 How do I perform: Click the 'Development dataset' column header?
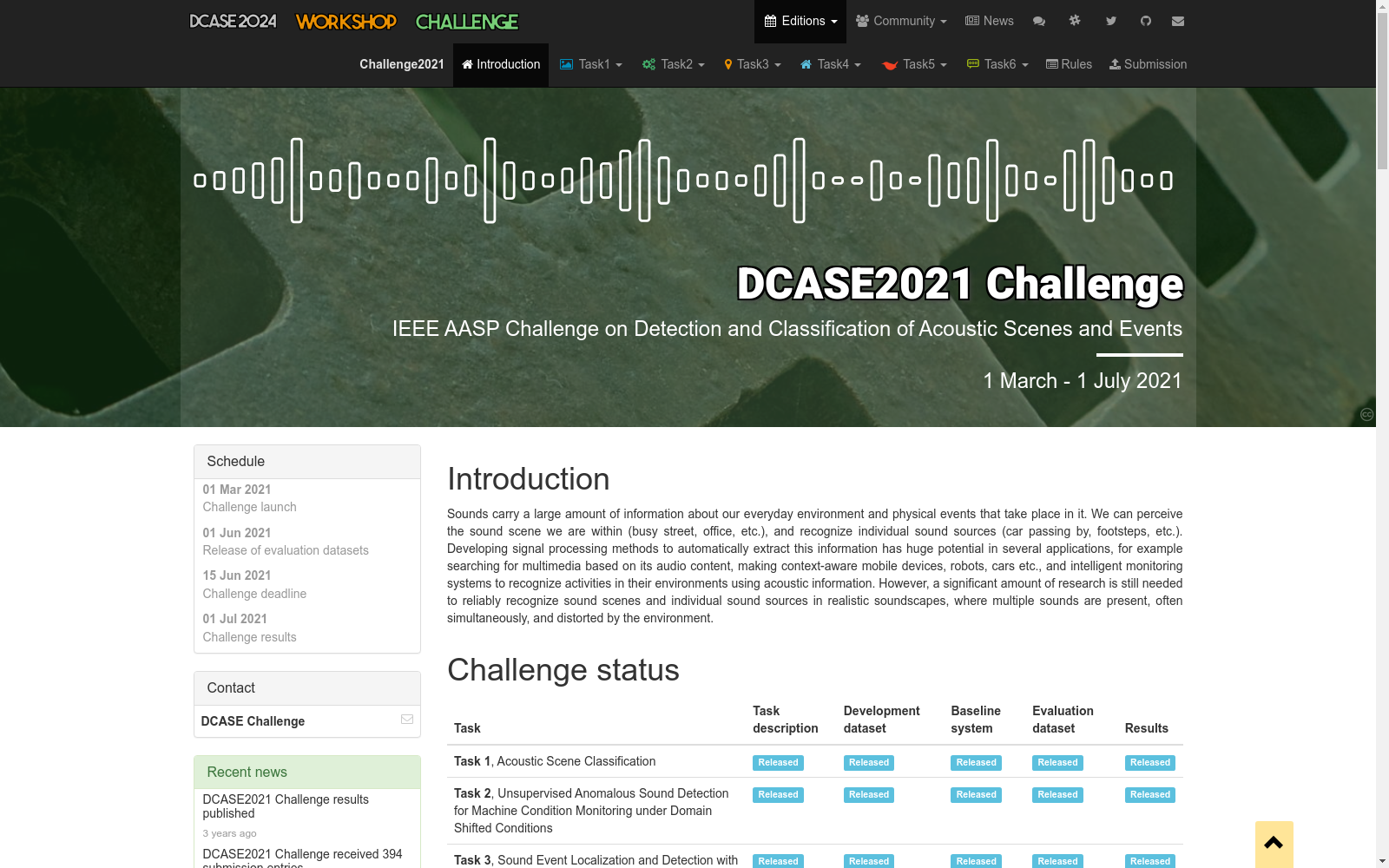[881, 720]
